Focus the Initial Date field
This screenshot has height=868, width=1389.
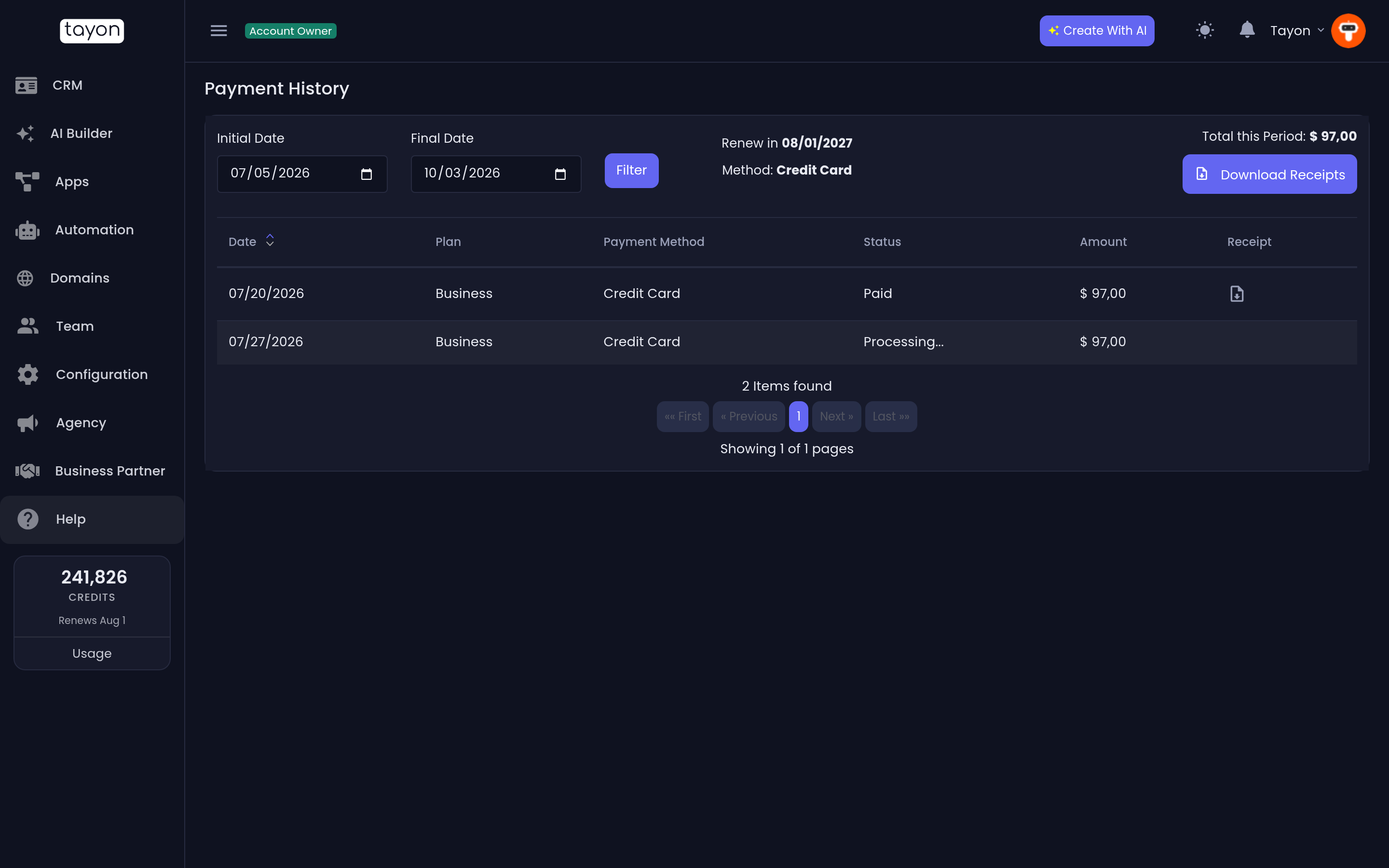pyautogui.click(x=302, y=174)
